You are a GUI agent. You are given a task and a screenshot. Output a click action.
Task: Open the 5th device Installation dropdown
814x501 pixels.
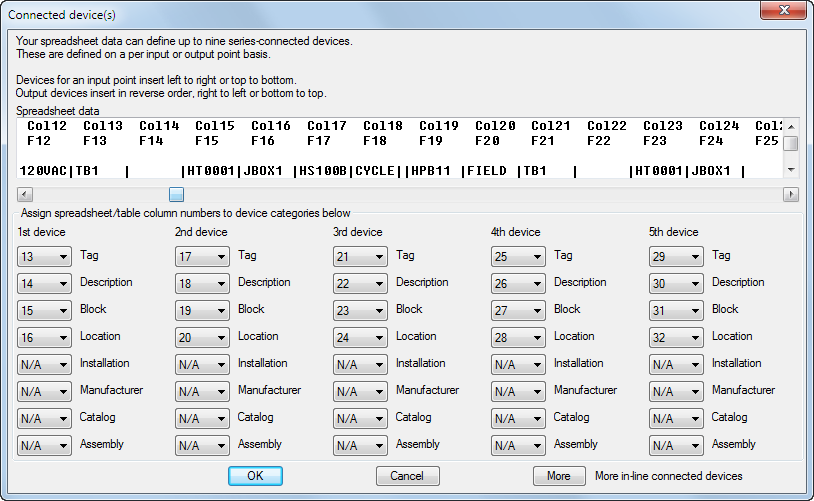[x=676, y=364]
